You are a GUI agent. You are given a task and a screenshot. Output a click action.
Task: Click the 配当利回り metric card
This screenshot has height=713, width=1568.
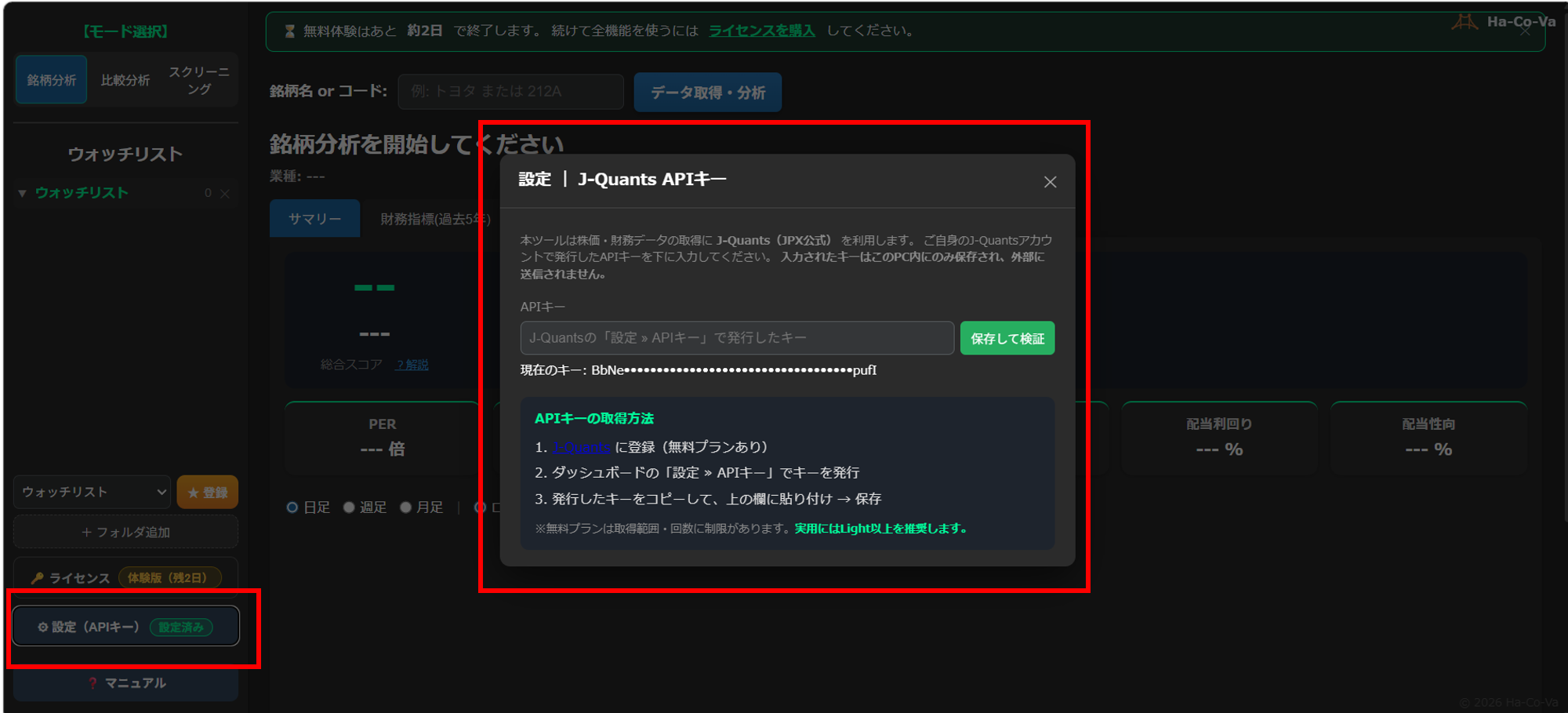point(1219,438)
